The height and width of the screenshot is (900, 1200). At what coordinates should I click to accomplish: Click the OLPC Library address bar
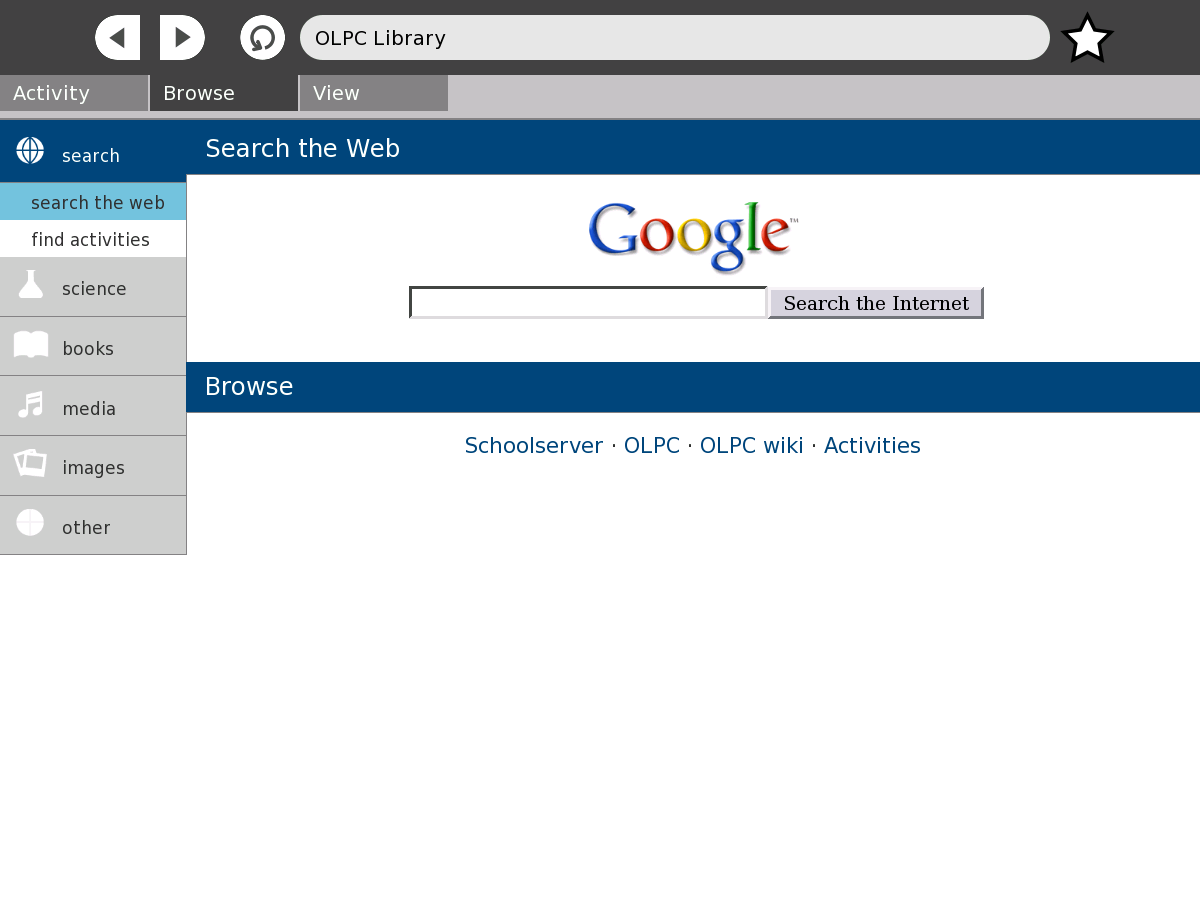(x=675, y=38)
